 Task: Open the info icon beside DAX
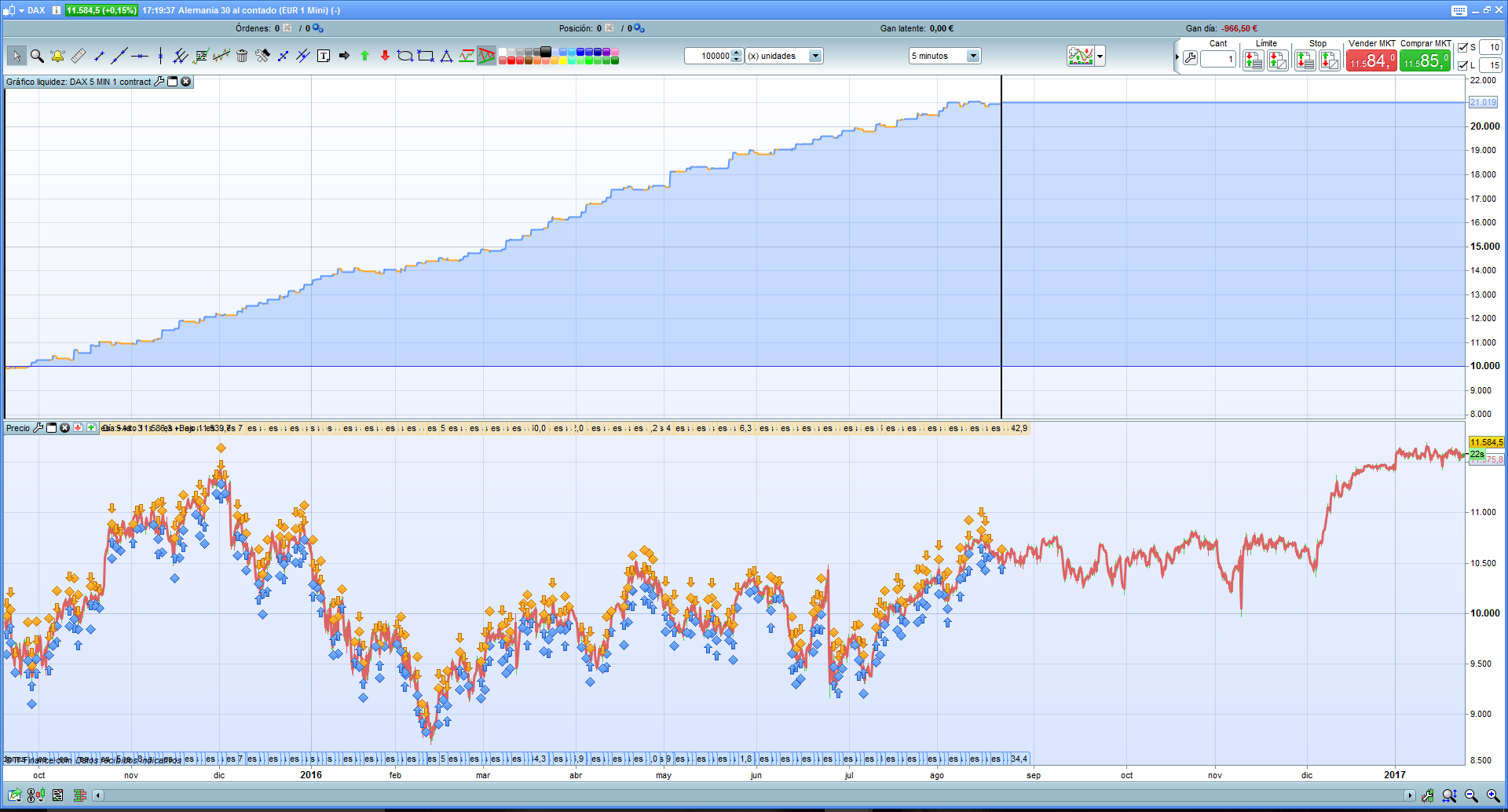point(57,10)
